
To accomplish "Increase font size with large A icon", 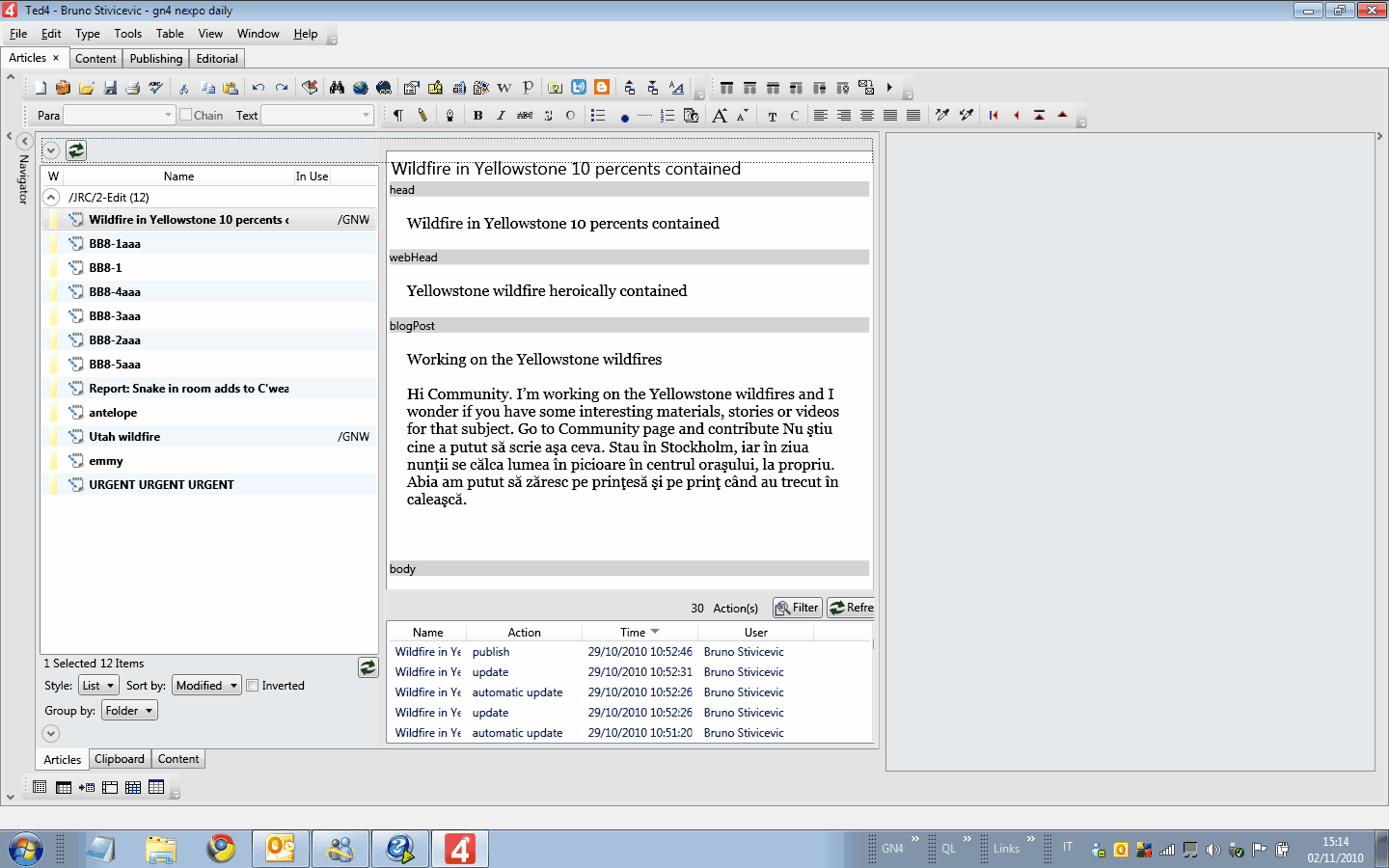I will tap(720, 116).
